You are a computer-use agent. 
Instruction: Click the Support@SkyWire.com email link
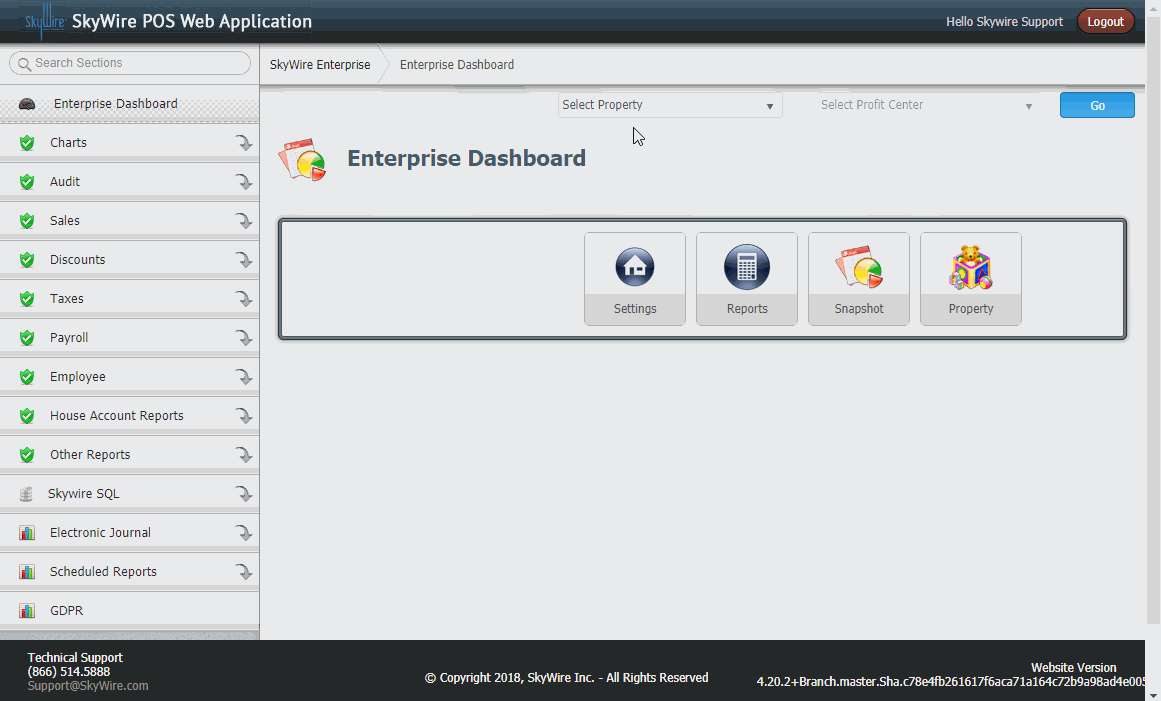[x=88, y=686]
